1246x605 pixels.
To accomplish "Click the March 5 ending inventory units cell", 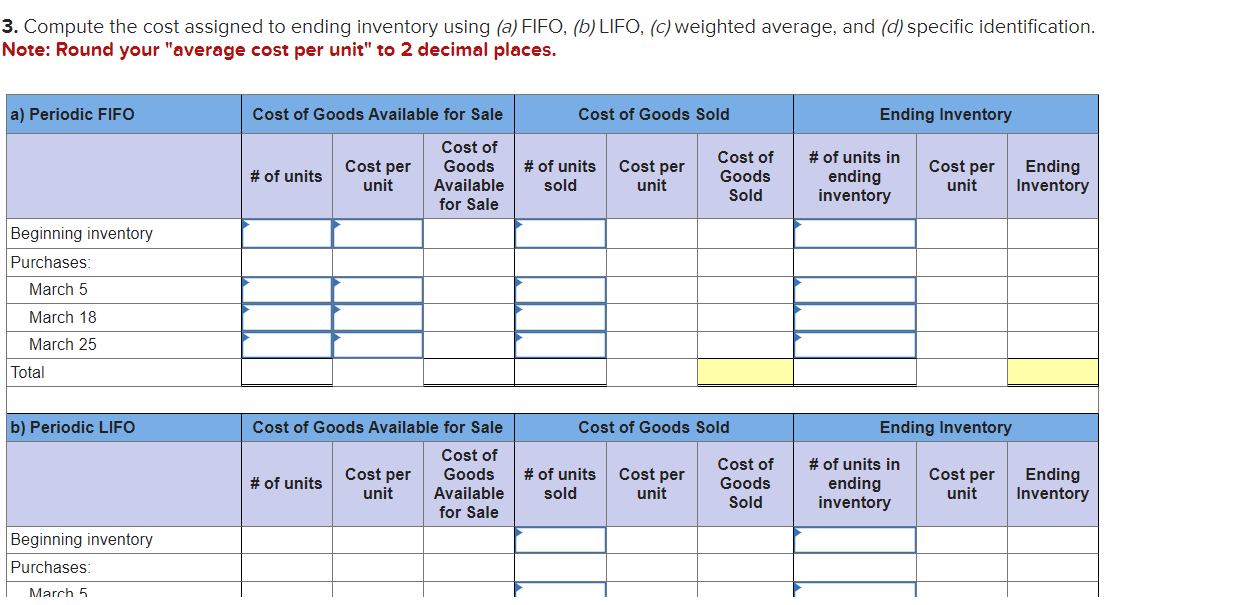I will 854,289.
